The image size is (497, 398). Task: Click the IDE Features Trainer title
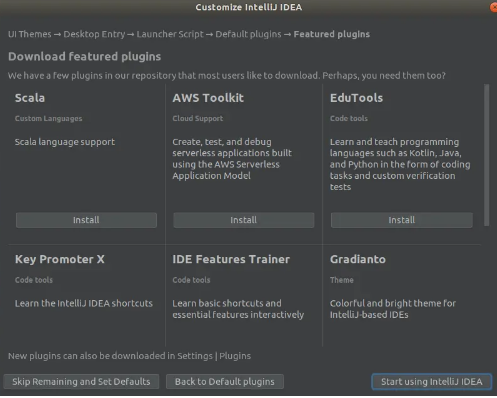[x=231, y=259]
